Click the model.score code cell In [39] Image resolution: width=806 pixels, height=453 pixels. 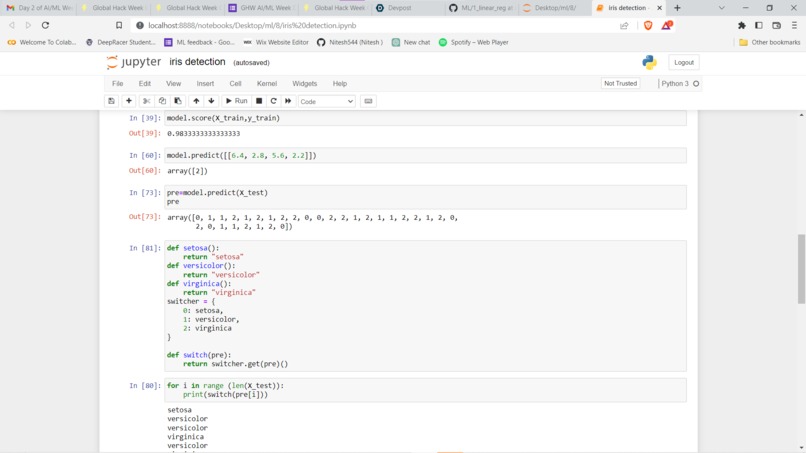pos(425,118)
